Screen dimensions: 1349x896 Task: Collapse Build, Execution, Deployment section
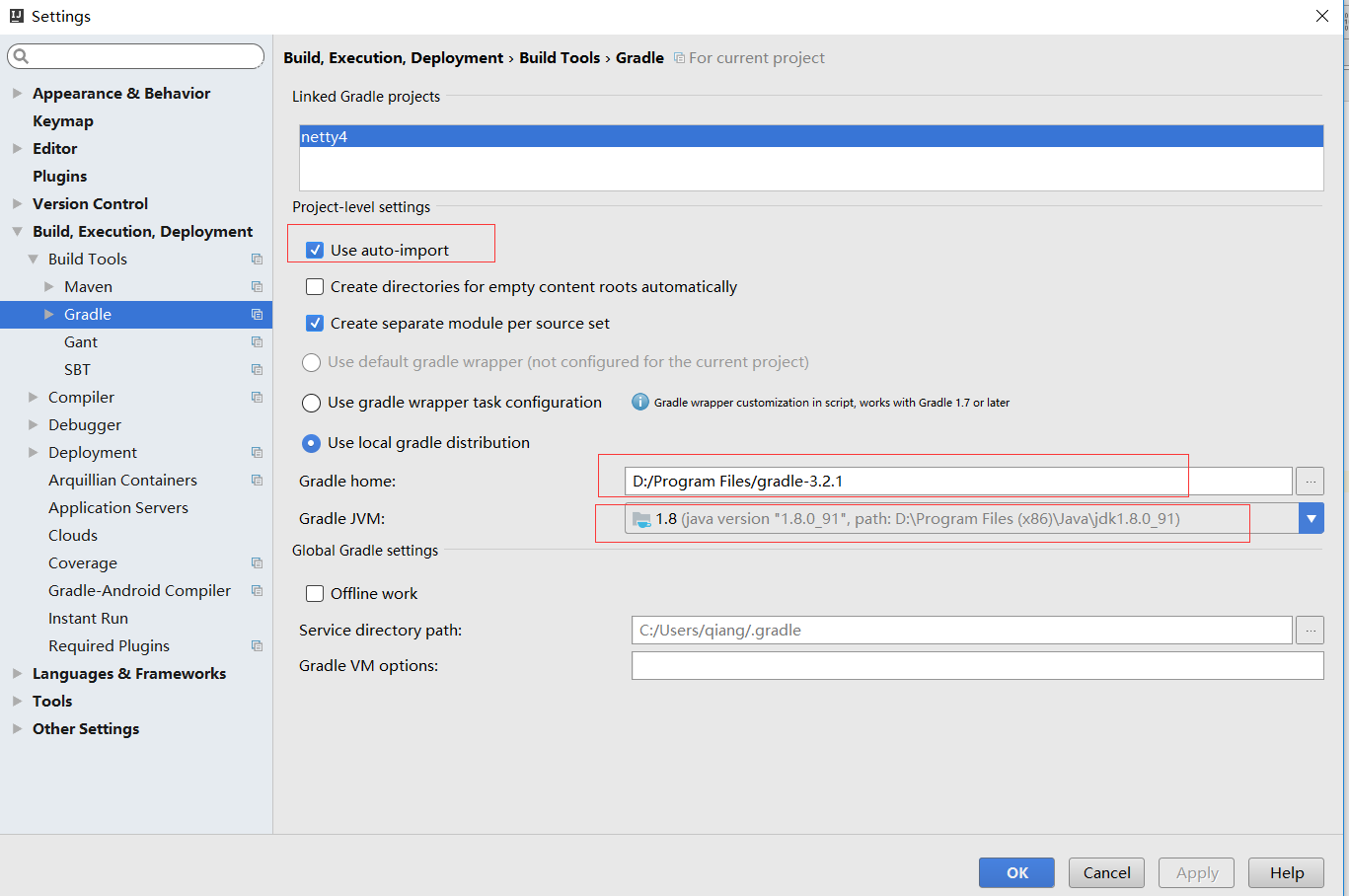point(17,231)
